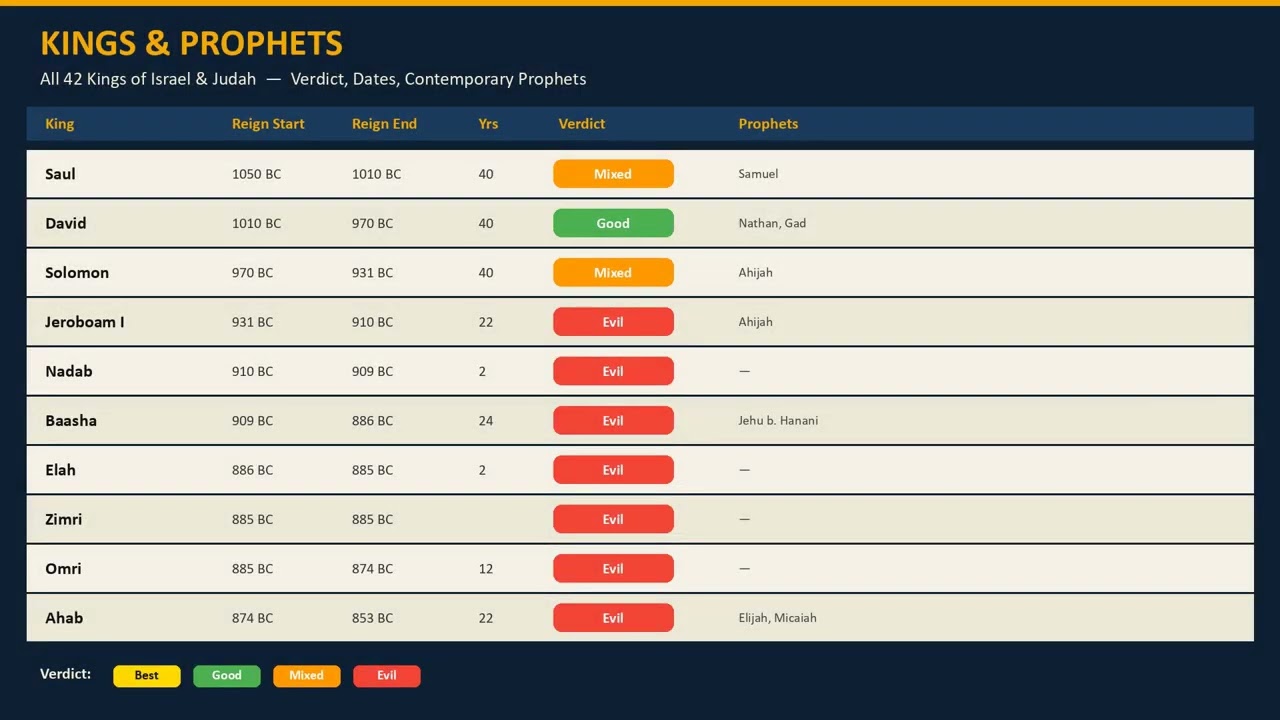Click the Omri row name
This screenshot has height=720, width=1280.
[x=63, y=569]
